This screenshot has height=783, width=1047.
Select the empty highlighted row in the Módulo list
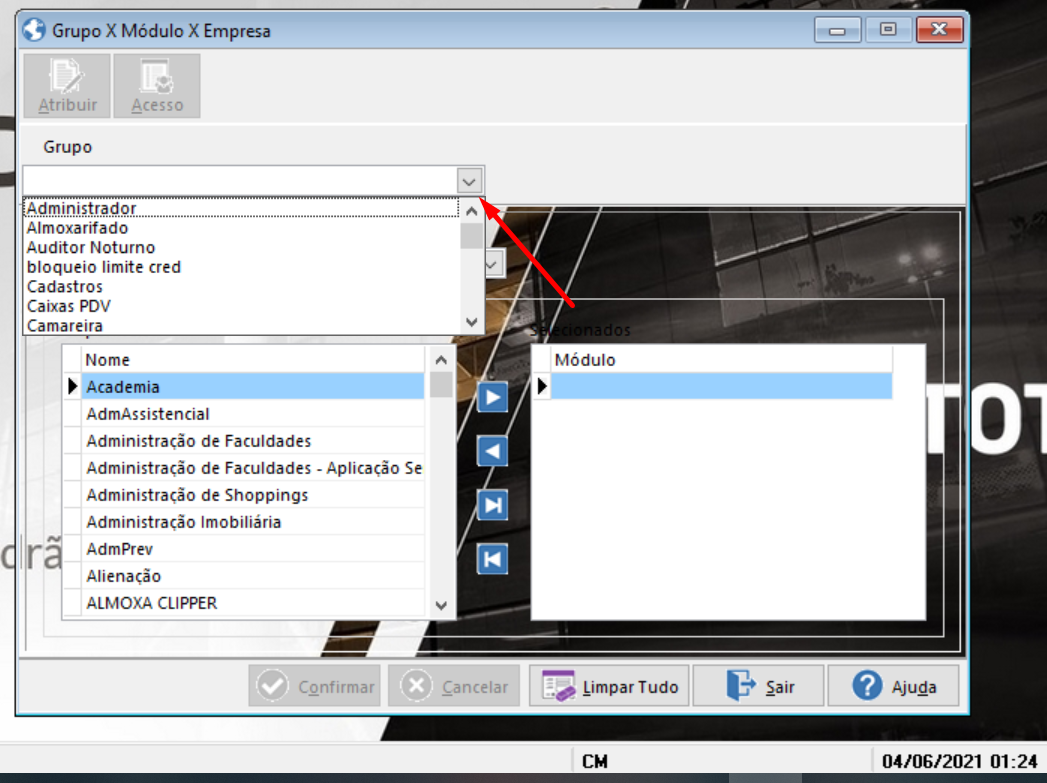722,386
